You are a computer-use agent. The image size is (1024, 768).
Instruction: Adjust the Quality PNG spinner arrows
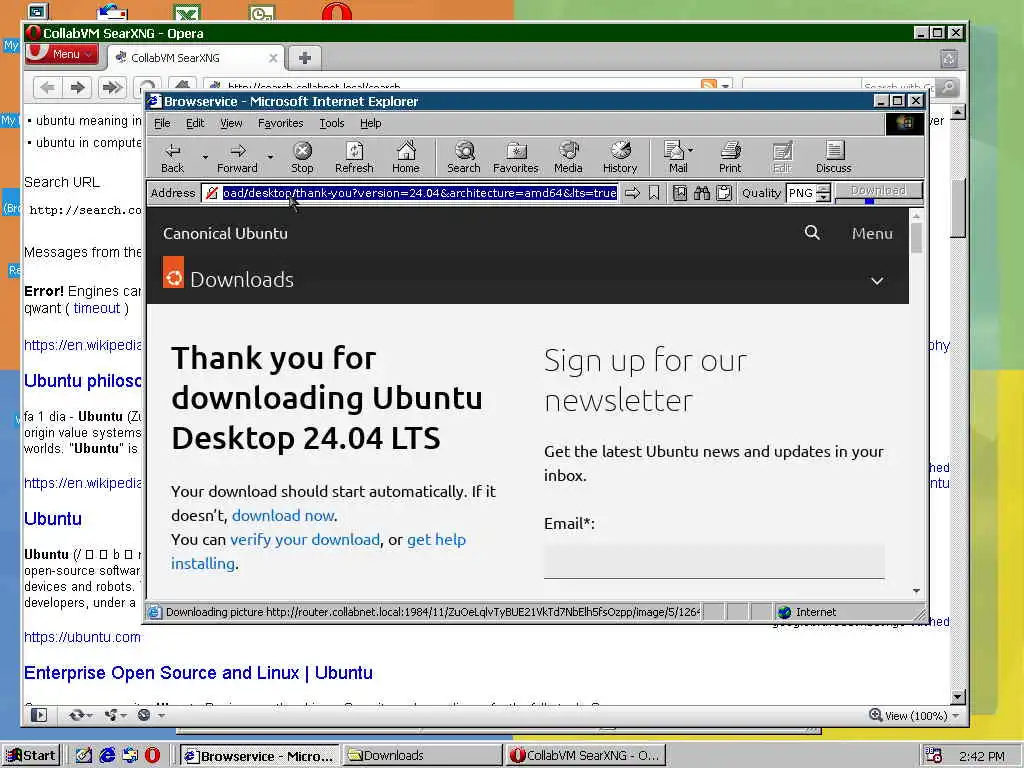(x=824, y=193)
